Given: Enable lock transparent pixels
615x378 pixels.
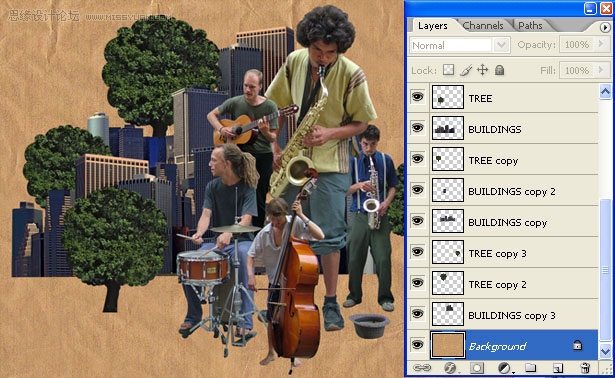Looking at the screenshot, I should (448, 70).
